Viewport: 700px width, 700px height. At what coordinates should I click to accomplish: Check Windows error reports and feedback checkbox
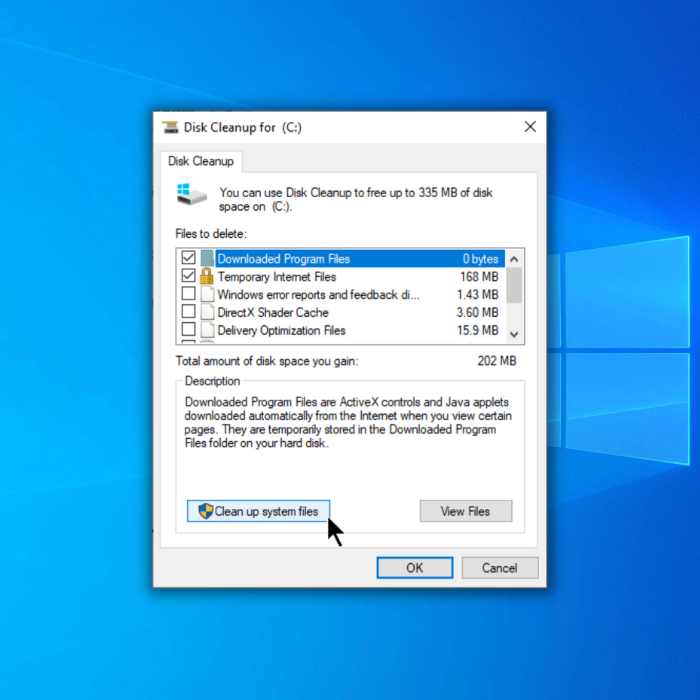point(188,293)
